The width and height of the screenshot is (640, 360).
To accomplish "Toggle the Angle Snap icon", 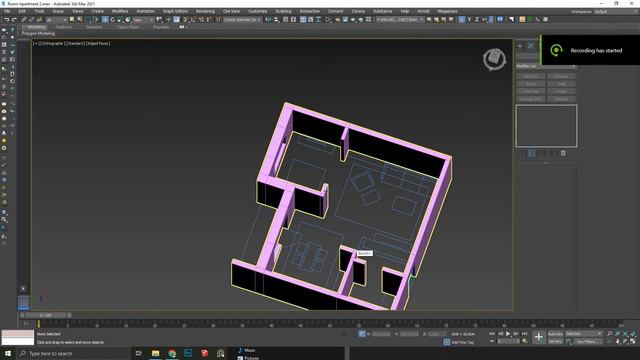I will tap(193, 19).
